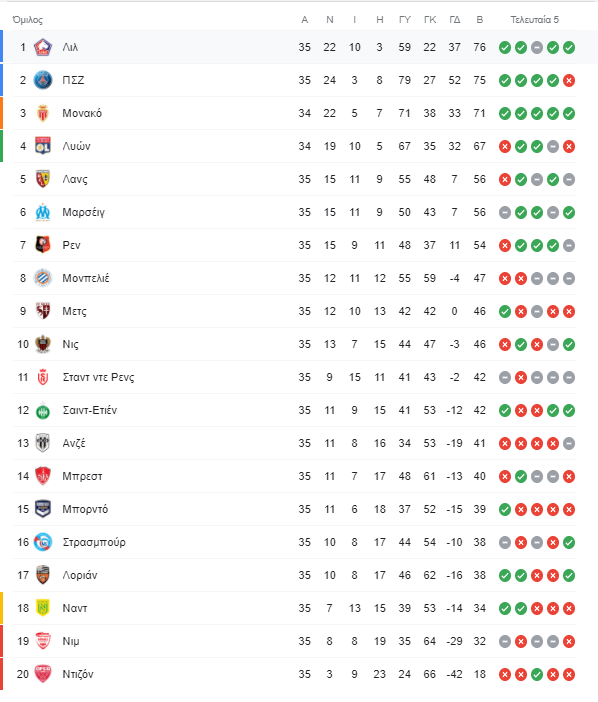Click the Τελευταία 5 column header

pyautogui.click(x=535, y=20)
